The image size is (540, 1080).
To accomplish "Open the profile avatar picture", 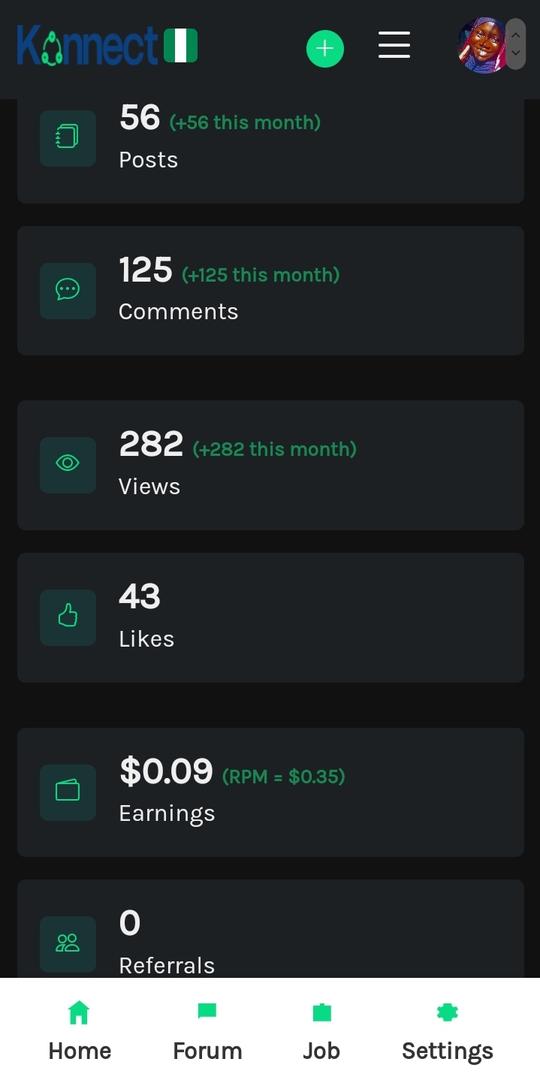I will 482,45.
